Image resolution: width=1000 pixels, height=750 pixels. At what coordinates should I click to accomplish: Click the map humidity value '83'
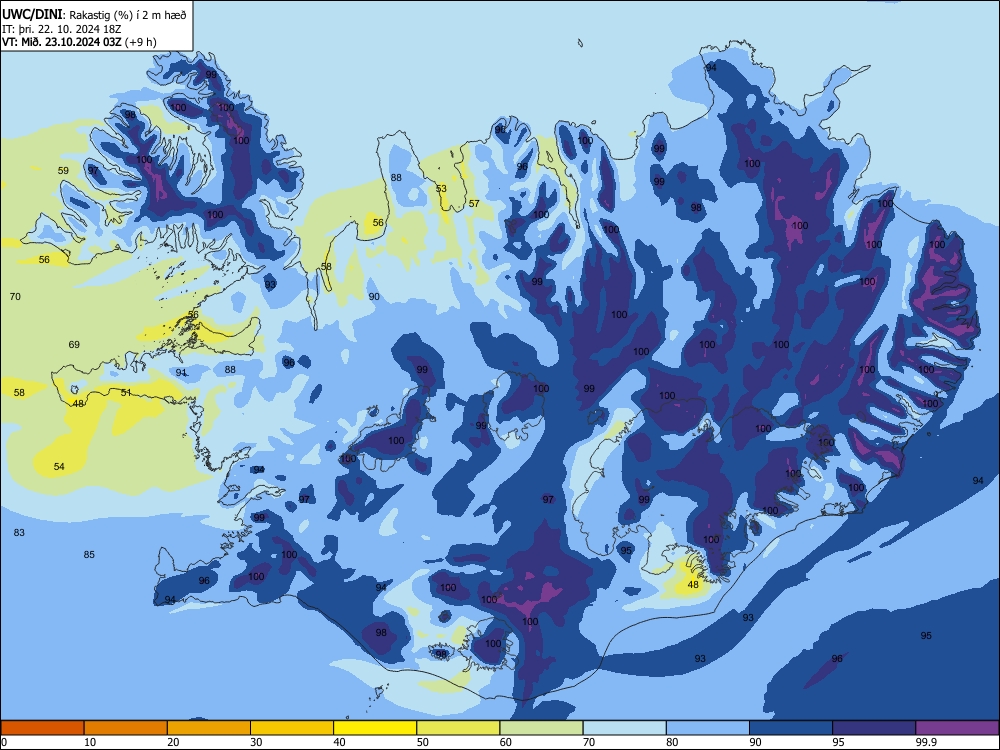pos(19,533)
